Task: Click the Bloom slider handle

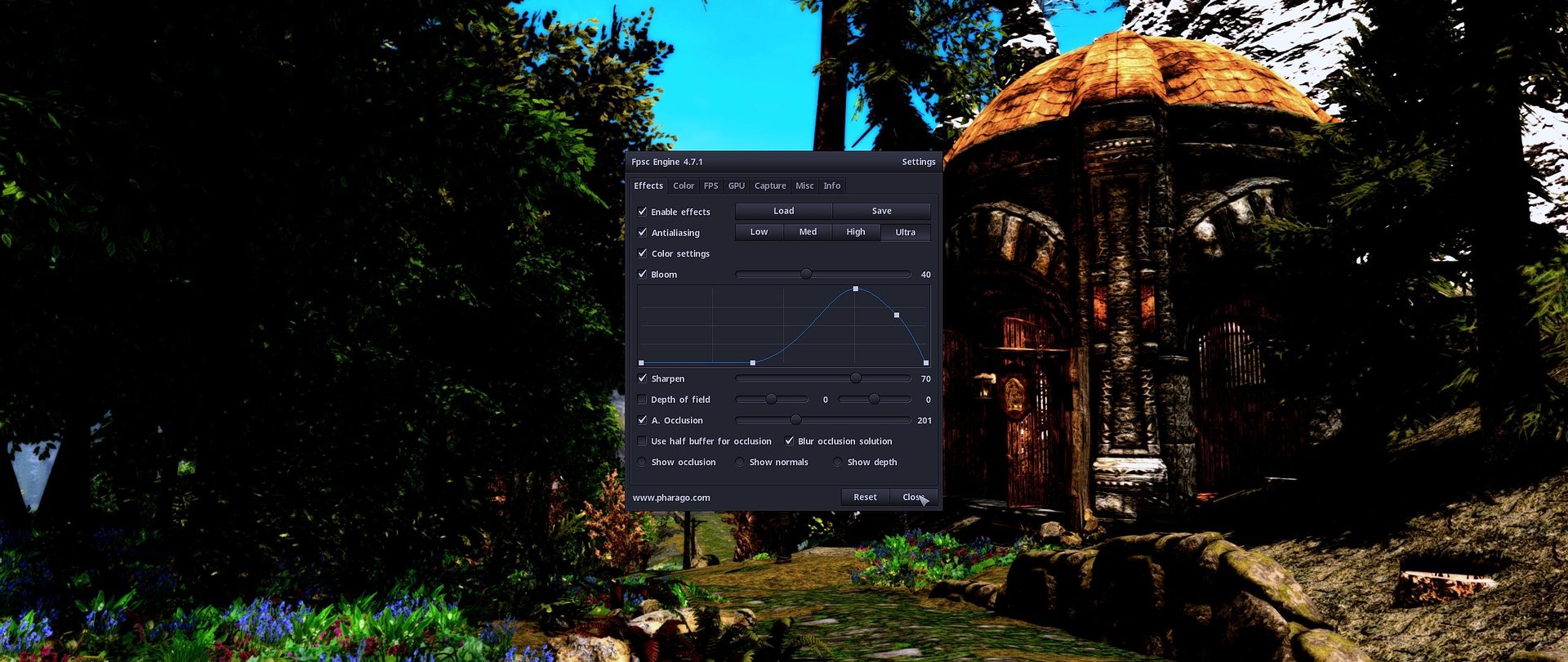Action: [x=806, y=275]
